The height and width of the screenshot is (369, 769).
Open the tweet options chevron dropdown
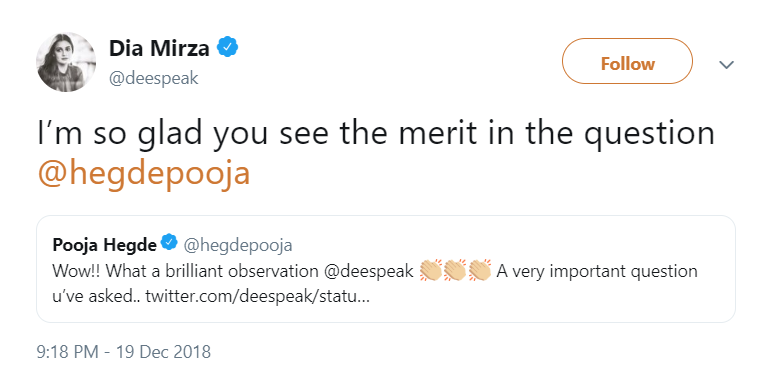[726, 64]
